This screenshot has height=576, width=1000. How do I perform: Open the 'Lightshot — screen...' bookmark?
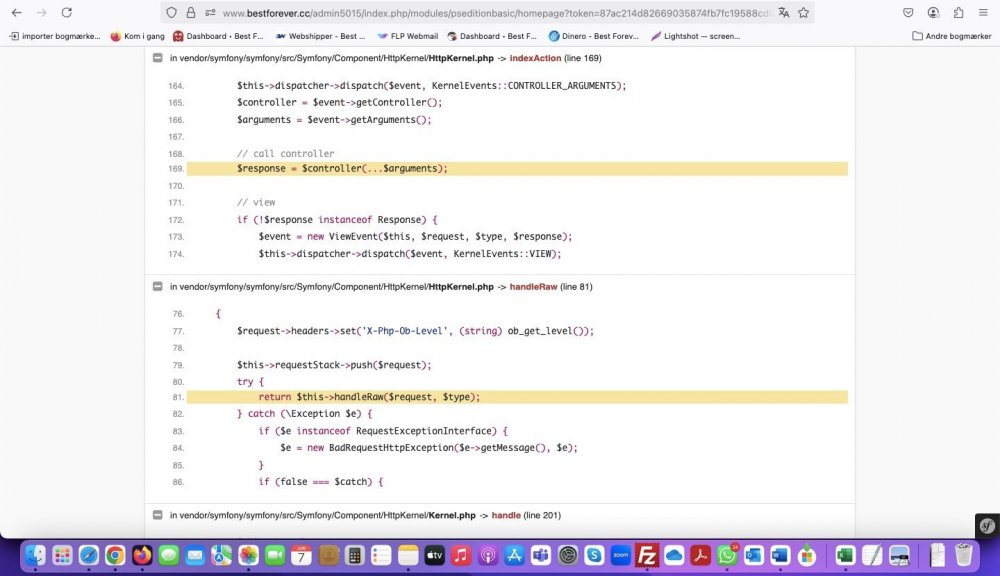[695, 36]
